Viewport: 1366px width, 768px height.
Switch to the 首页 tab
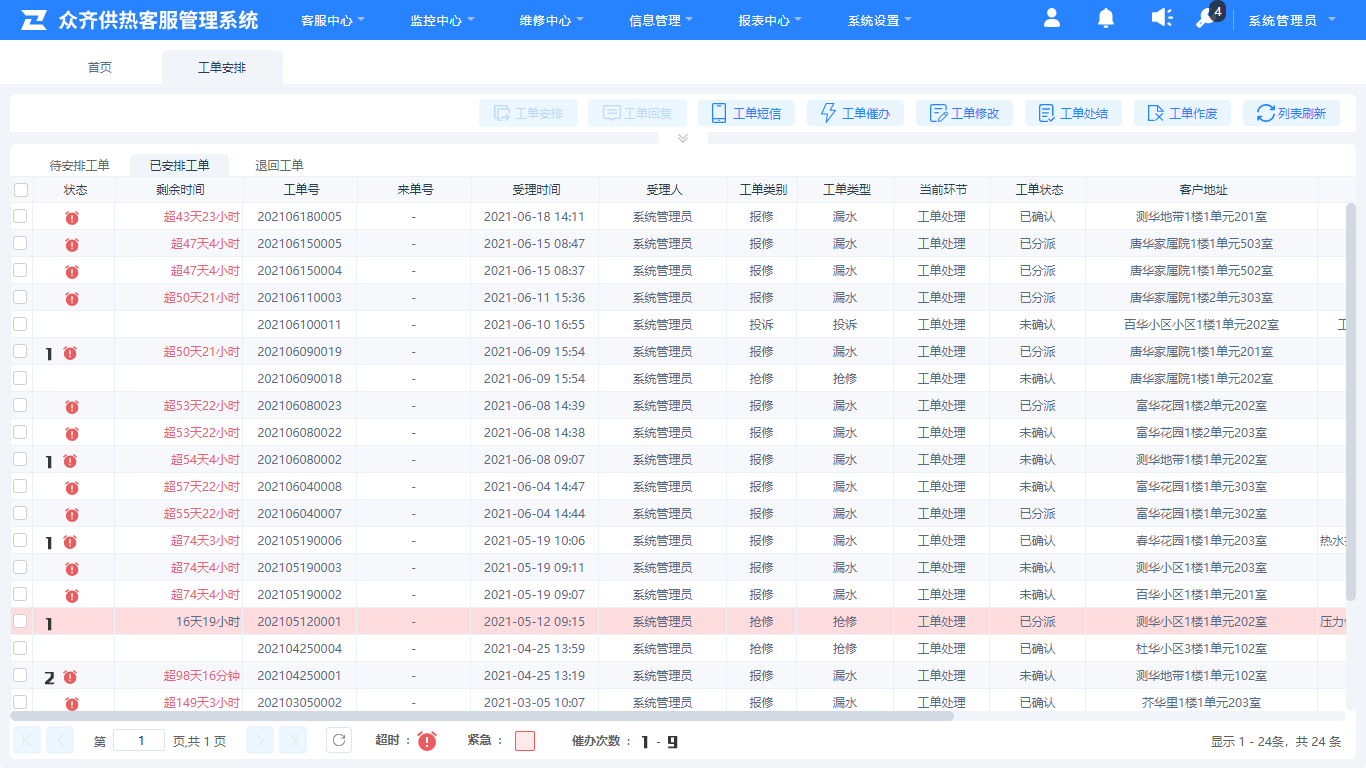(100, 67)
